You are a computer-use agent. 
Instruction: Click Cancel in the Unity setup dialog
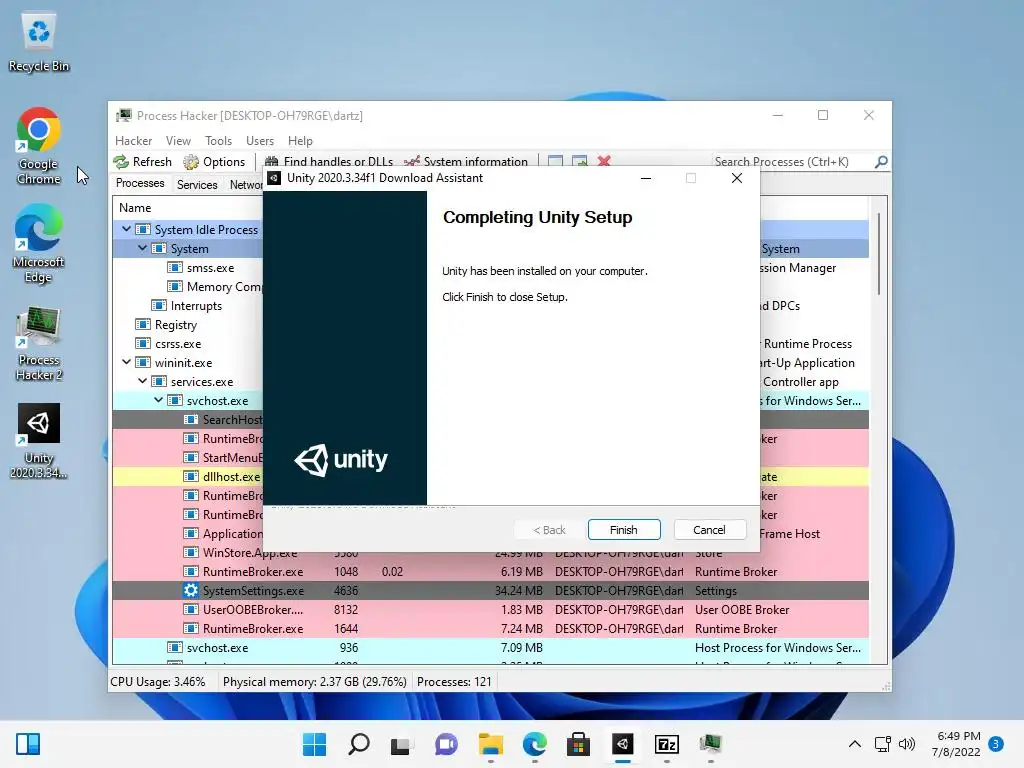pyautogui.click(x=709, y=530)
